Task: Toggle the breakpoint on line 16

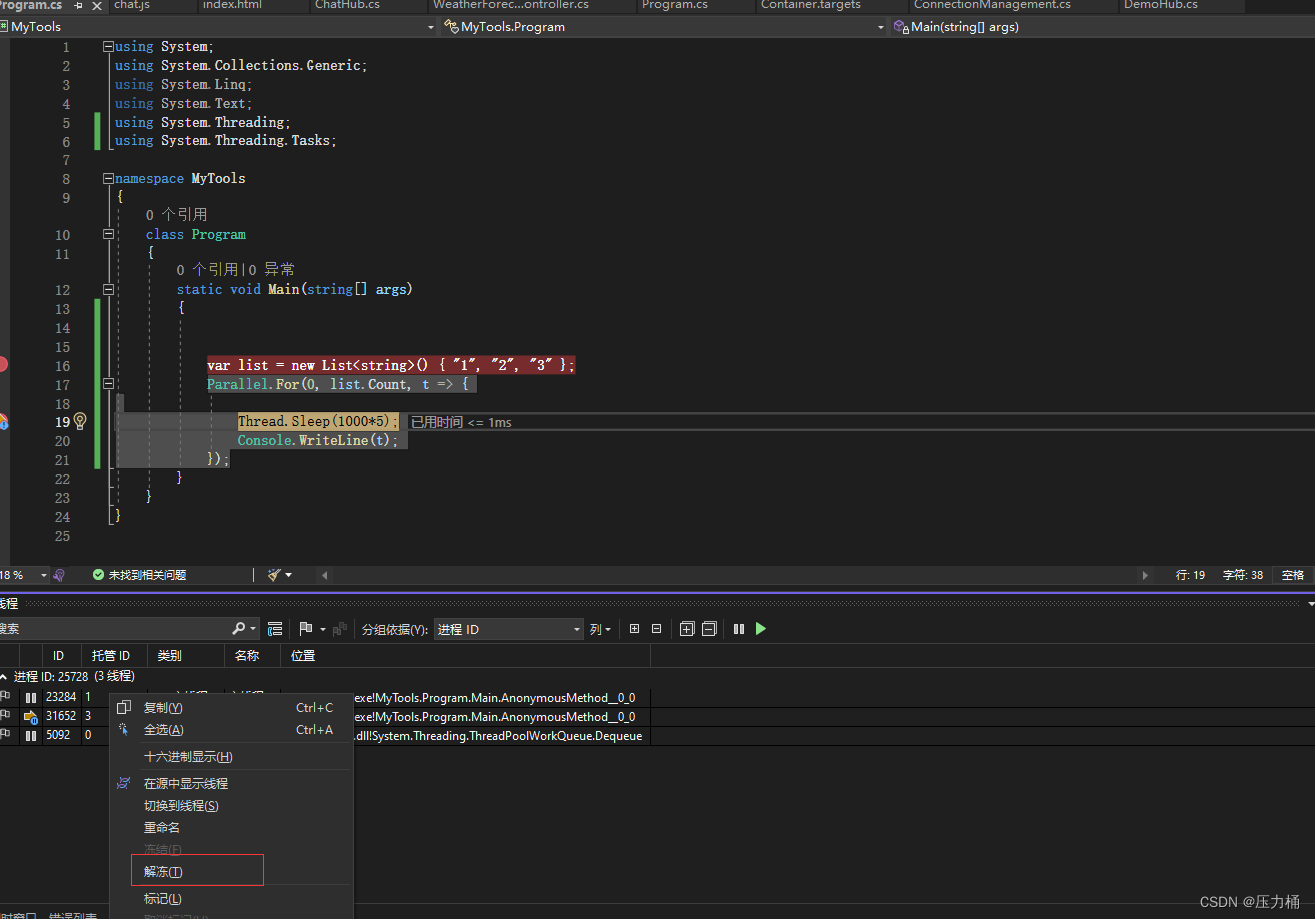Action: 3,365
